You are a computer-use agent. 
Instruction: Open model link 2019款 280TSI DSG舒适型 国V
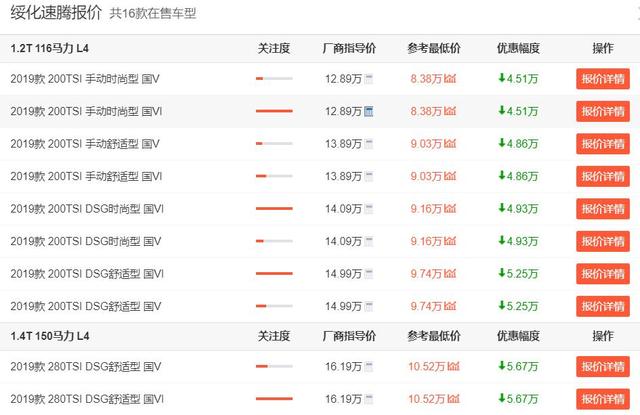(86, 366)
